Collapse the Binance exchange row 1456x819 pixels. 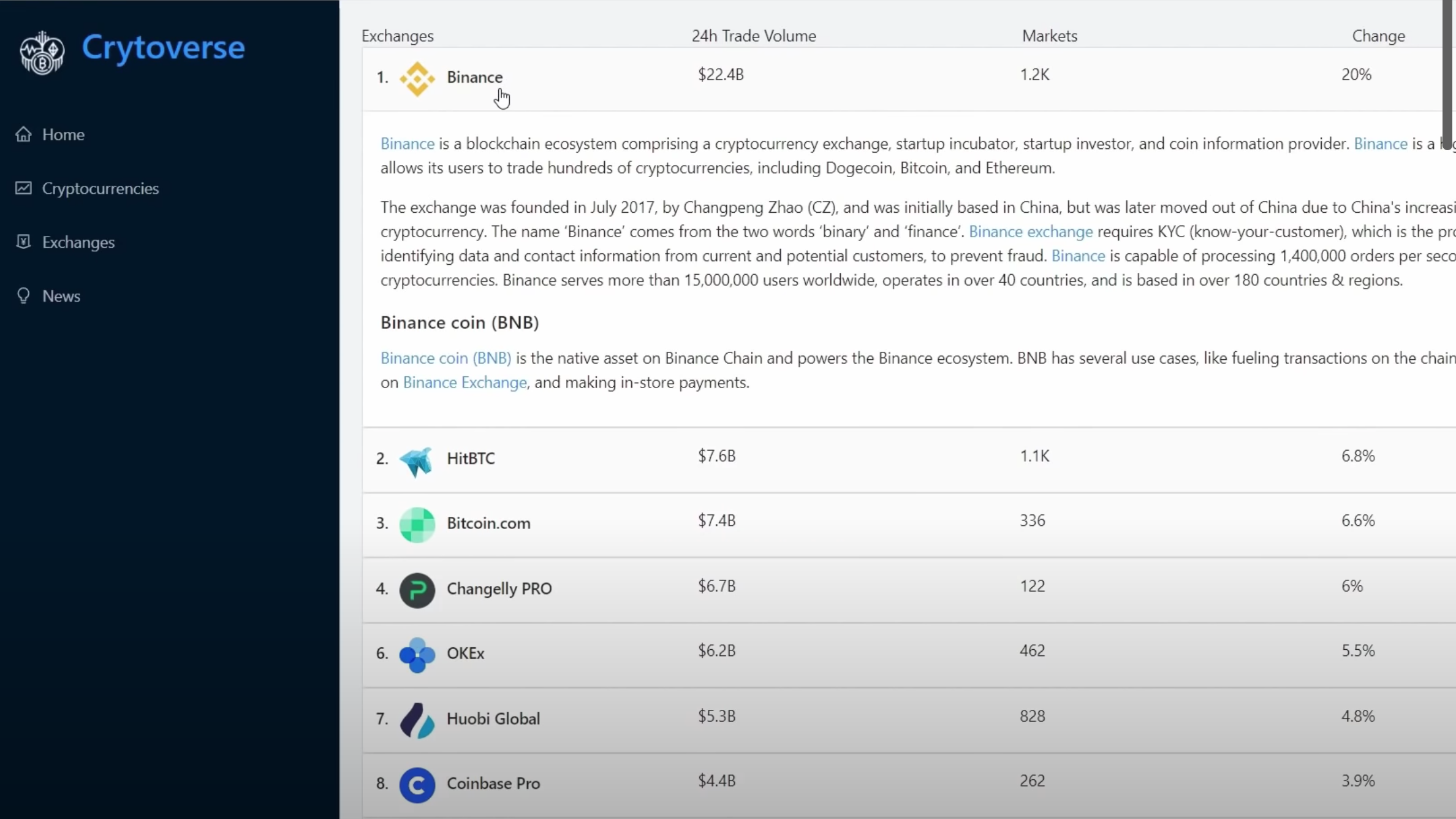(x=909, y=79)
